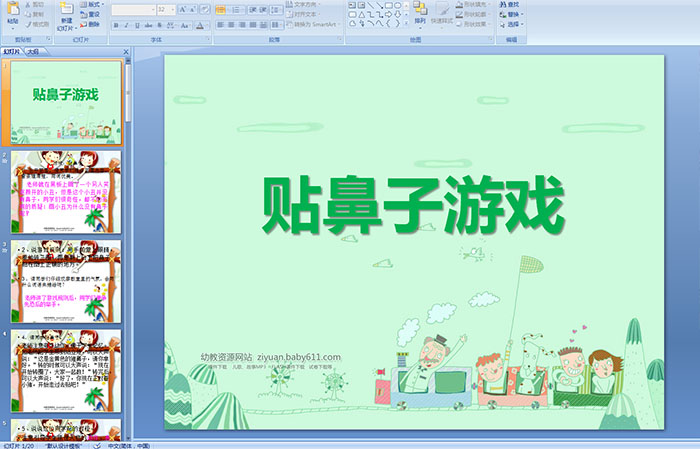700x449 pixels.
Task: Click the Delete (删除) slide button
Action: (90, 24)
